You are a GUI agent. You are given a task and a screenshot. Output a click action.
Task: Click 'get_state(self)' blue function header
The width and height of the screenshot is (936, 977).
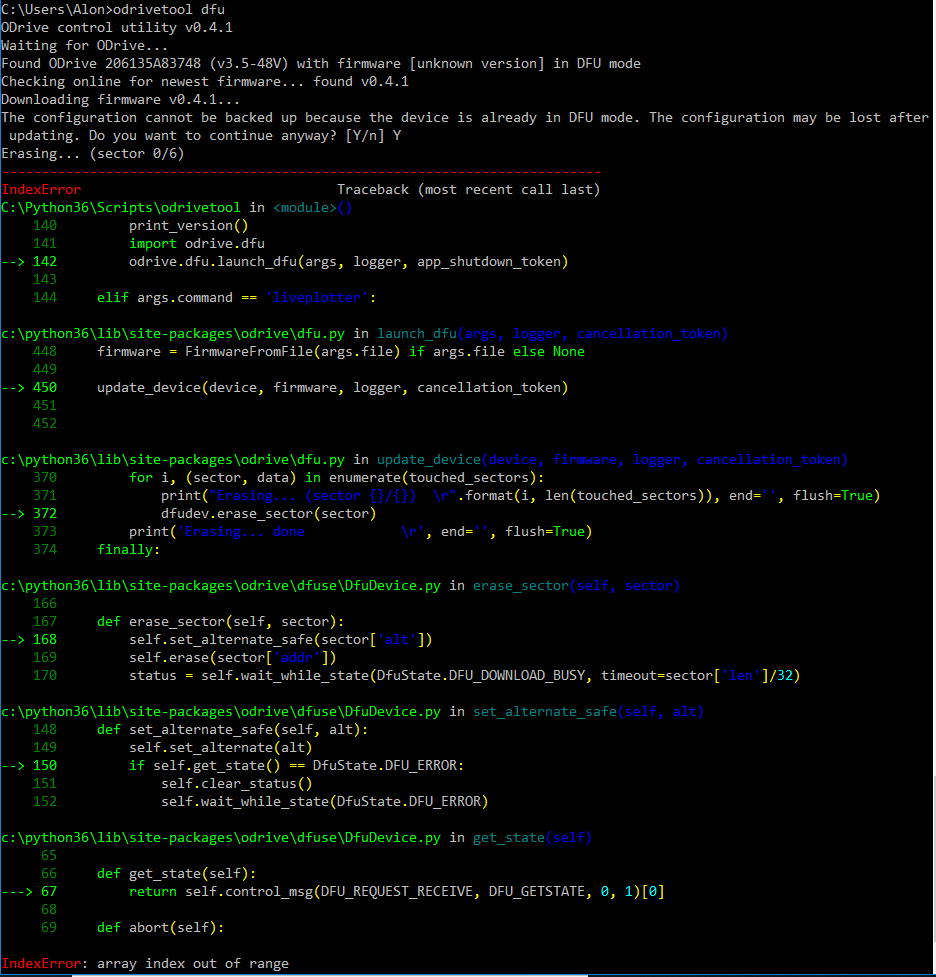tap(532, 838)
